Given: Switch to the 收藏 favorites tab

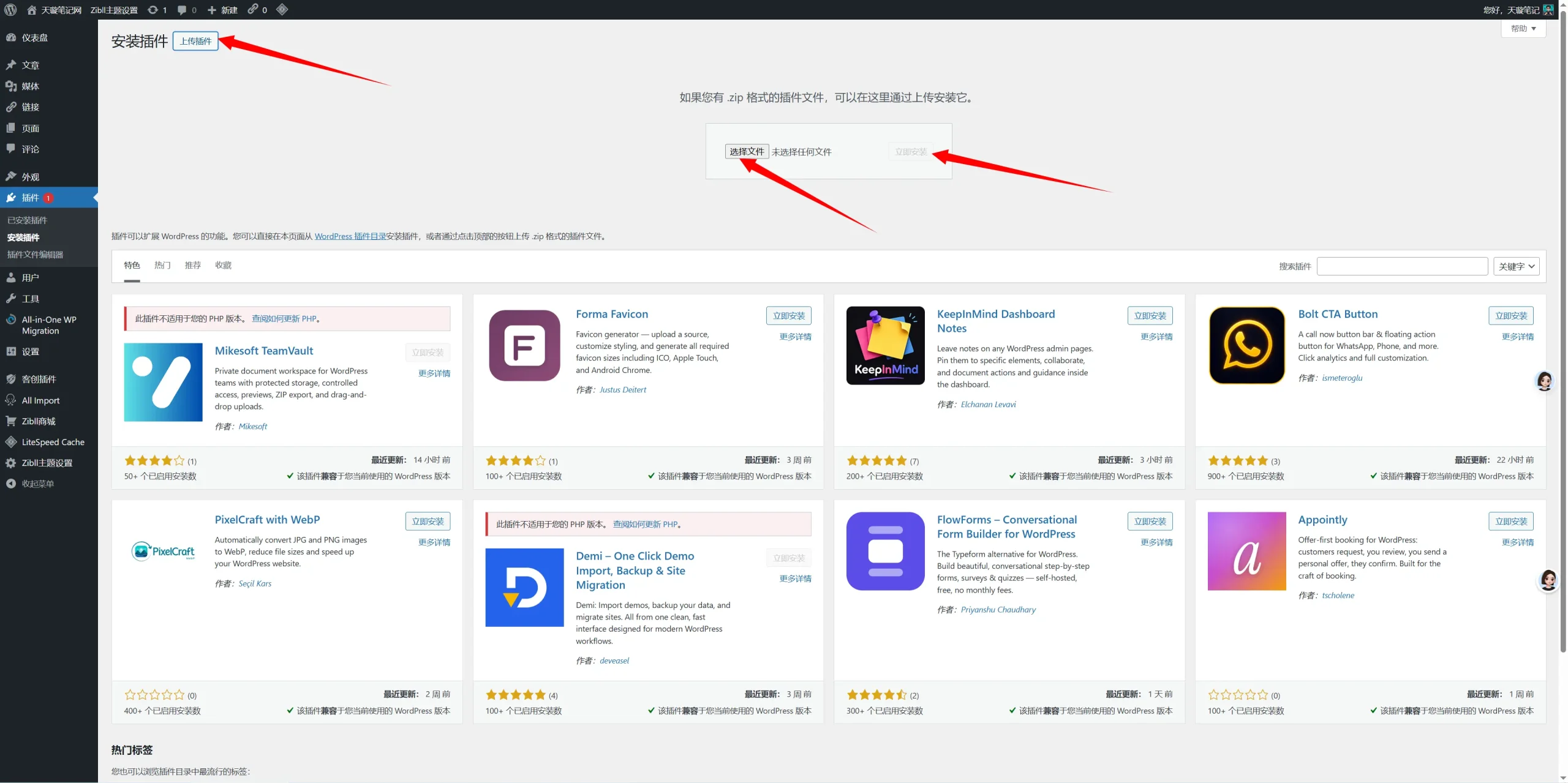Looking at the screenshot, I should click(224, 265).
